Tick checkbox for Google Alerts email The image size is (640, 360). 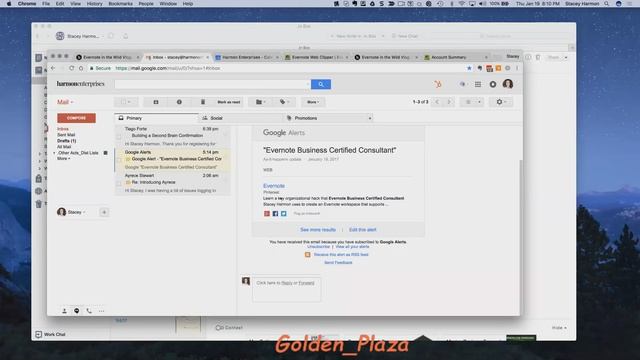pos(120,160)
